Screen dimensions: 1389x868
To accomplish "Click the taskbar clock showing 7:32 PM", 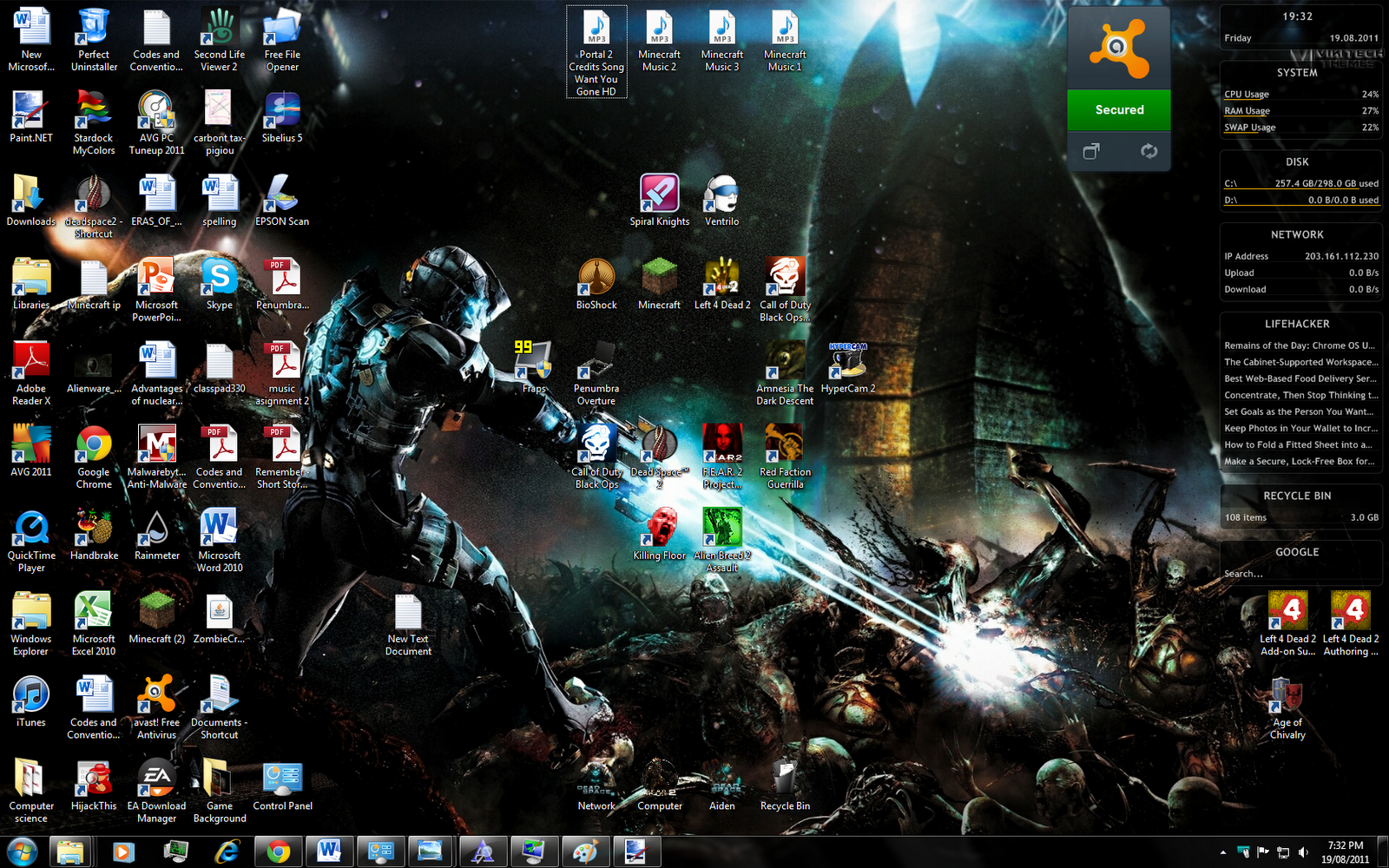I will pyautogui.click(x=1345, y=852).
